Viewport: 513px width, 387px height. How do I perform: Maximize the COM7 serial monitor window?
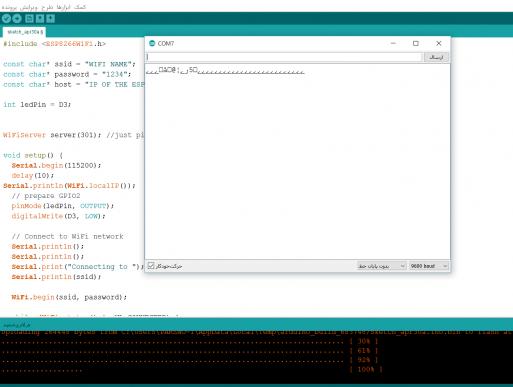coord(416,43)
